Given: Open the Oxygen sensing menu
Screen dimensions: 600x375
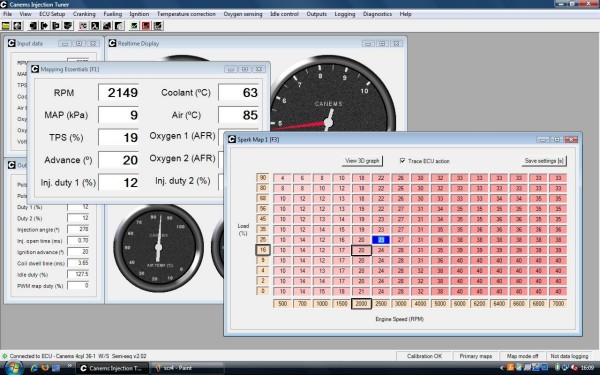Looking at the screenshot, I should [243, 14].
